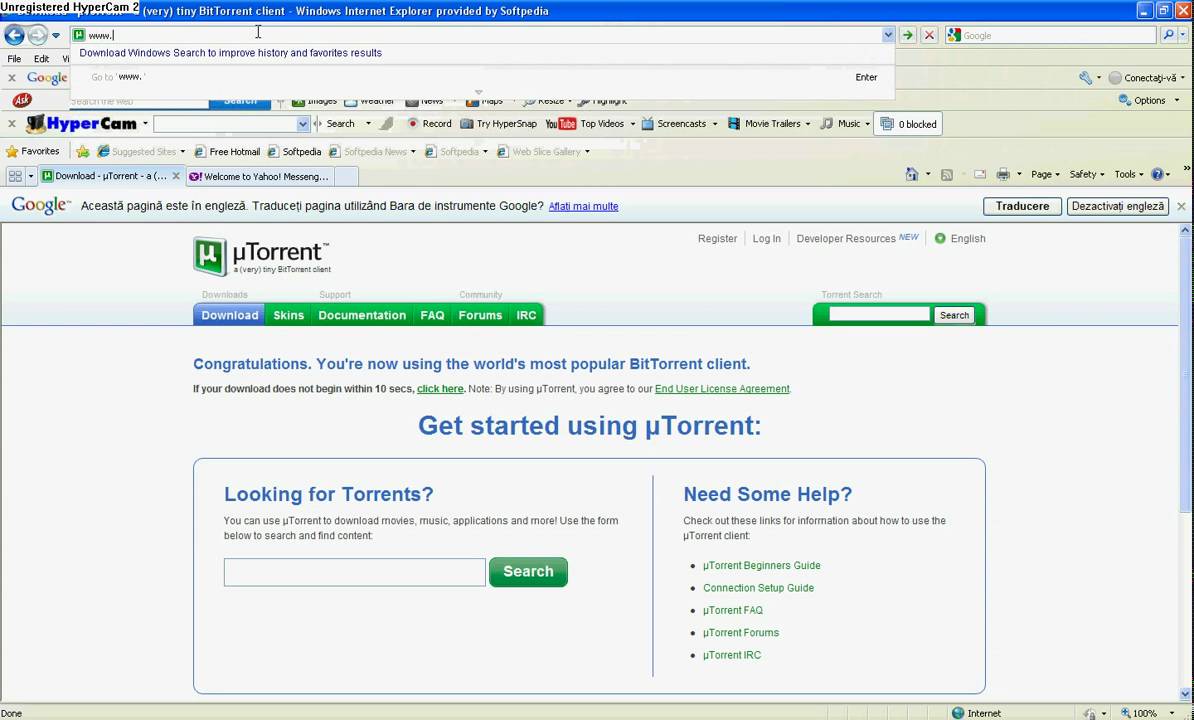
Task: Open the Tools menu in command bar
Action: tap(1129, 174)
